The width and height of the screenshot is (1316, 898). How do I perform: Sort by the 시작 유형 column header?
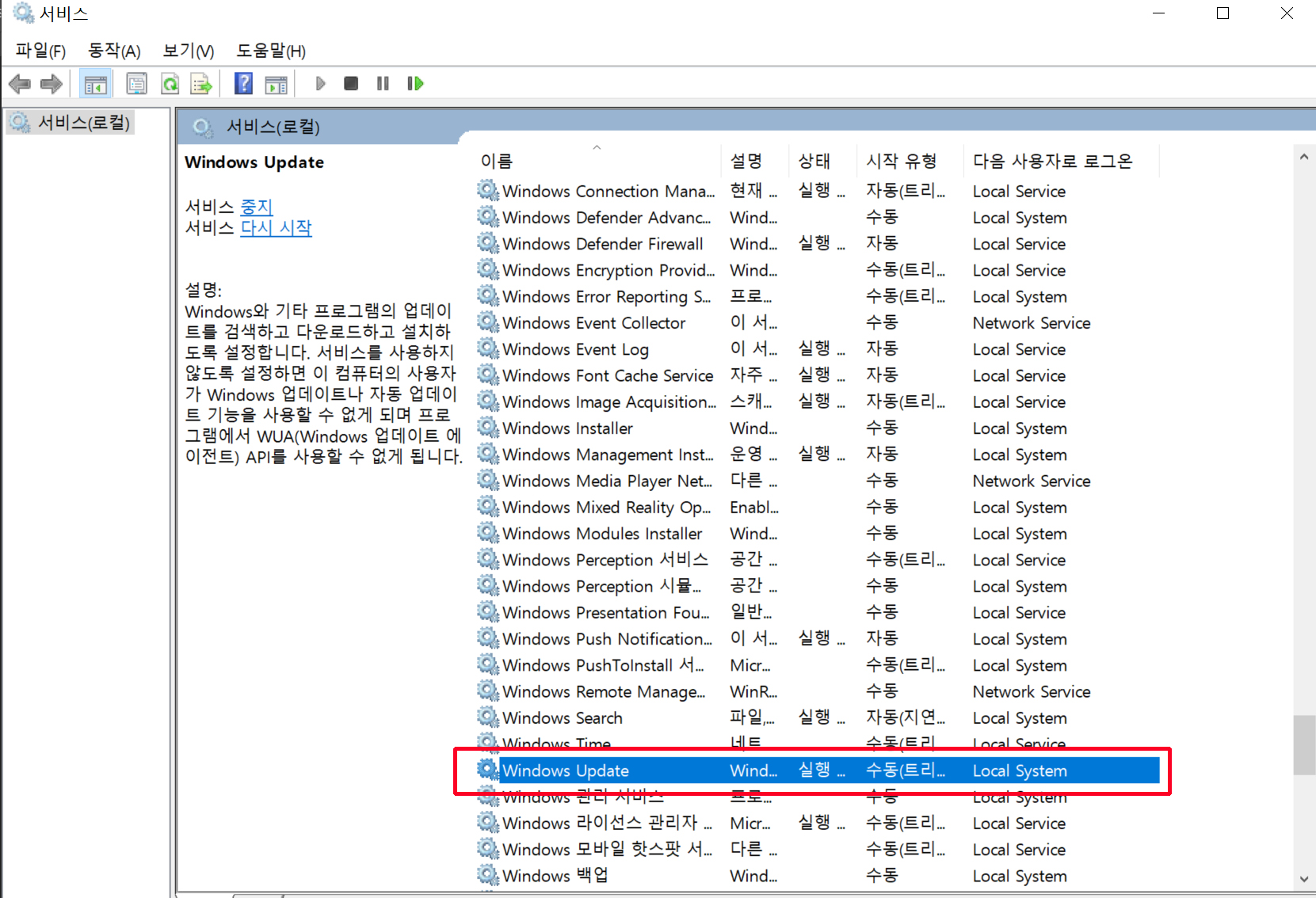click(902, 162)
